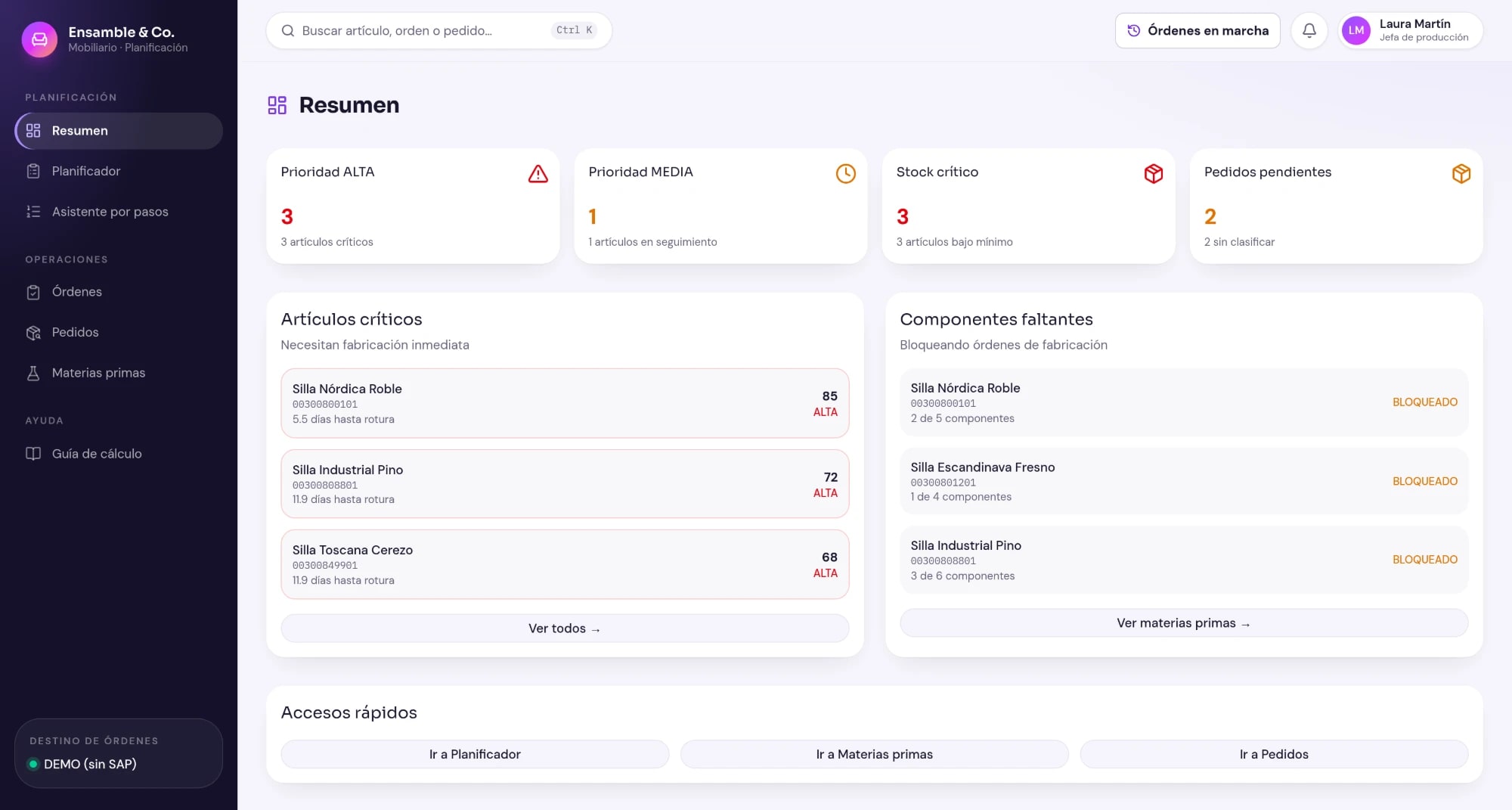1512x810 pixels.
Task: Click the Ensamble & Co. logo icon
Action: pyautogui.click(x=39, y=39)
